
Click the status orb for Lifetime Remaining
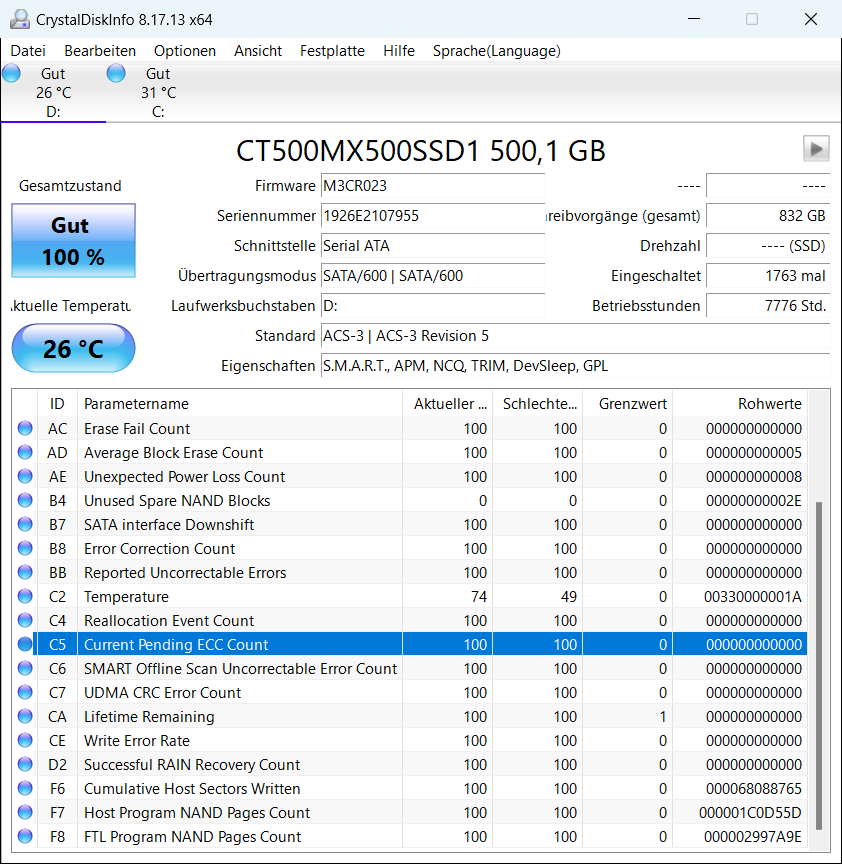[25, 716]
